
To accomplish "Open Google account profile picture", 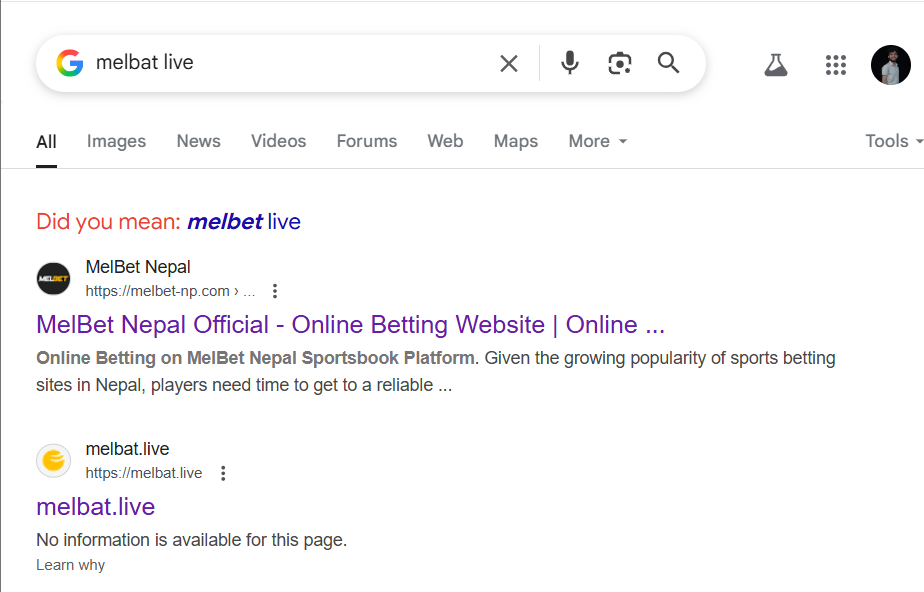I will tap(890, 65).
